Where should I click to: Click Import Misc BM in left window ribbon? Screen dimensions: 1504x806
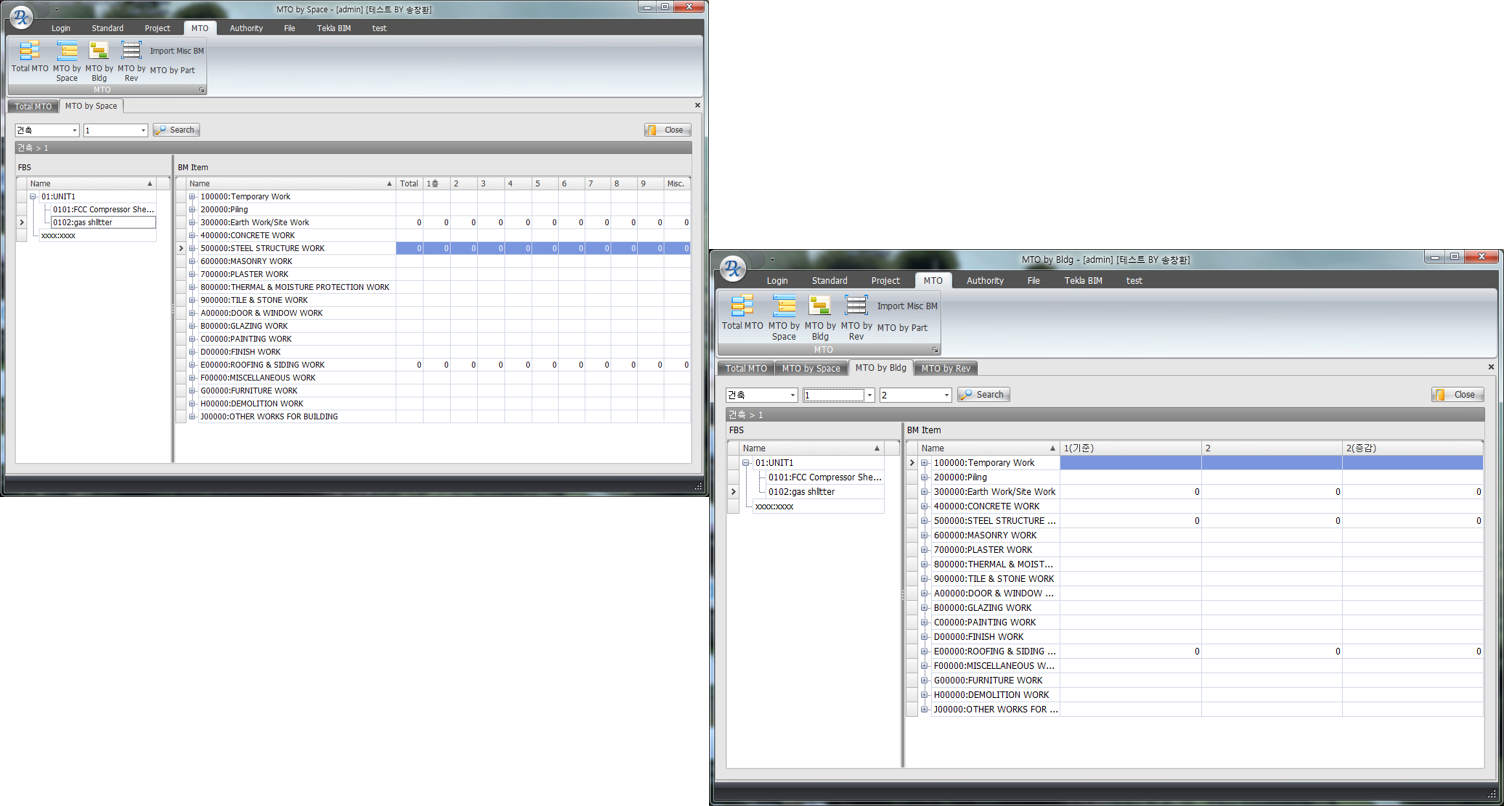coord(177,51)
